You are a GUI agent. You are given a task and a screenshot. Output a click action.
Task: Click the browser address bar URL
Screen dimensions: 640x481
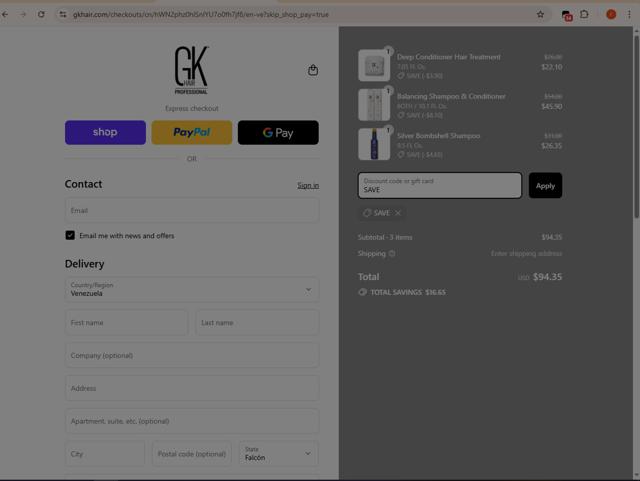[201, 14]
